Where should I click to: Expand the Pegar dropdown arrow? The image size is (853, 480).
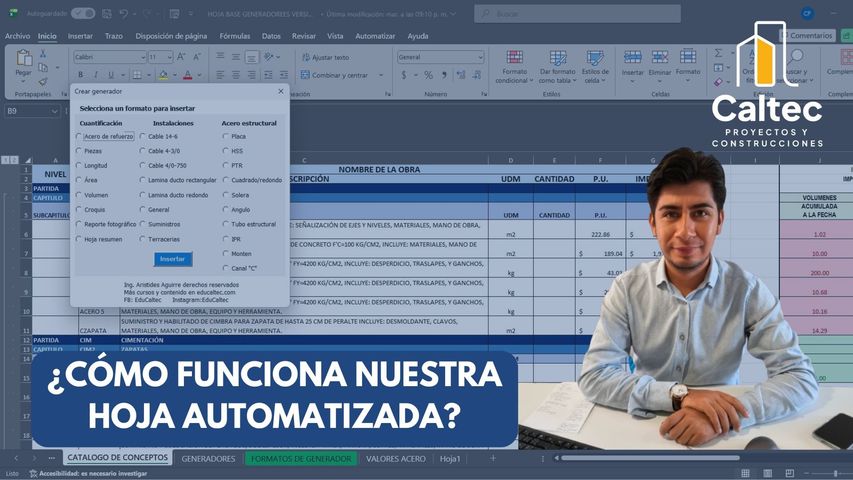tap(23, 81)
